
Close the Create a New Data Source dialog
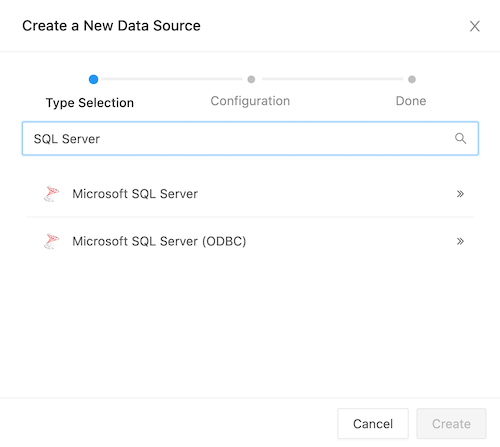(x=475, y=26)
